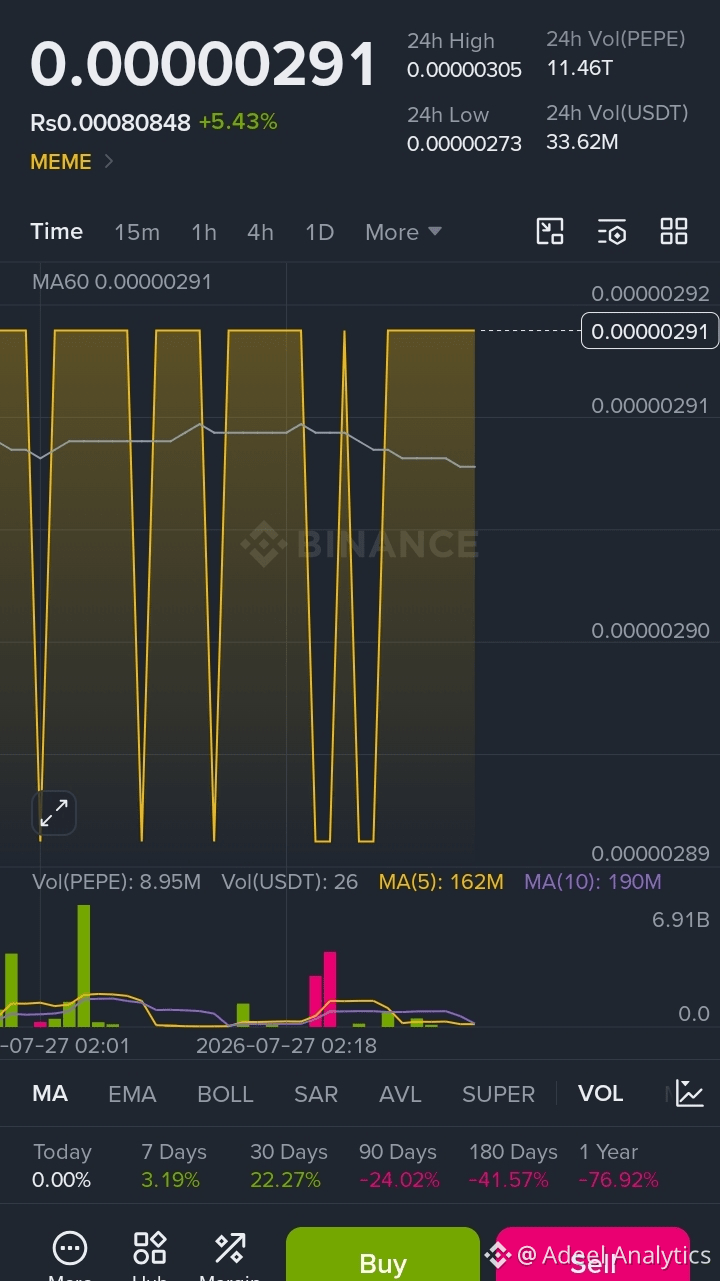Expand chart to fullscreen with arrows icon
The image size is (720, 1281).
[54, 813]
